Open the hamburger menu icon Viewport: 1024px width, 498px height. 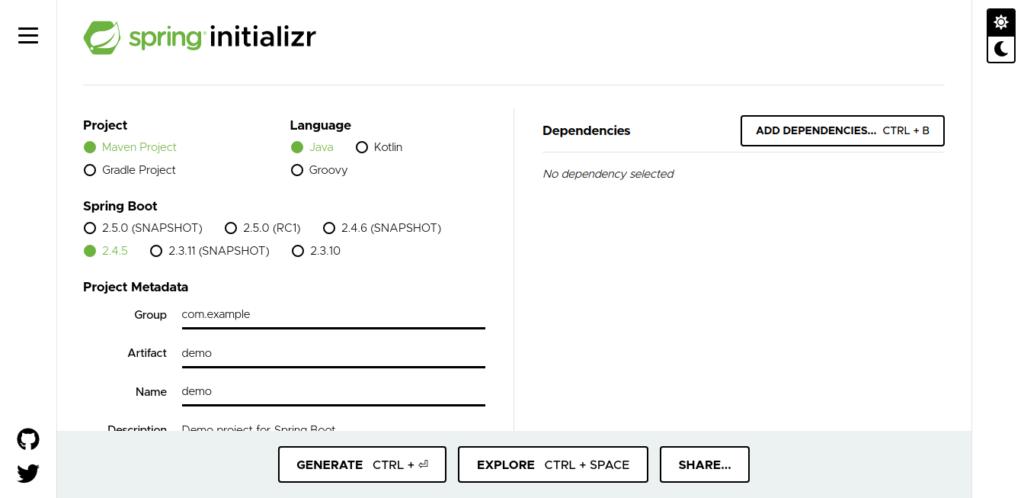28,36
